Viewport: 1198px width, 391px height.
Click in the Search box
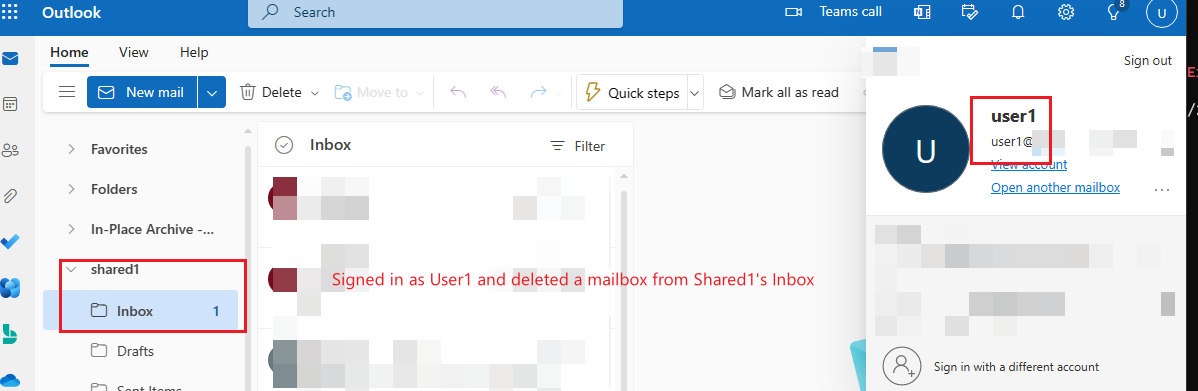435,13
